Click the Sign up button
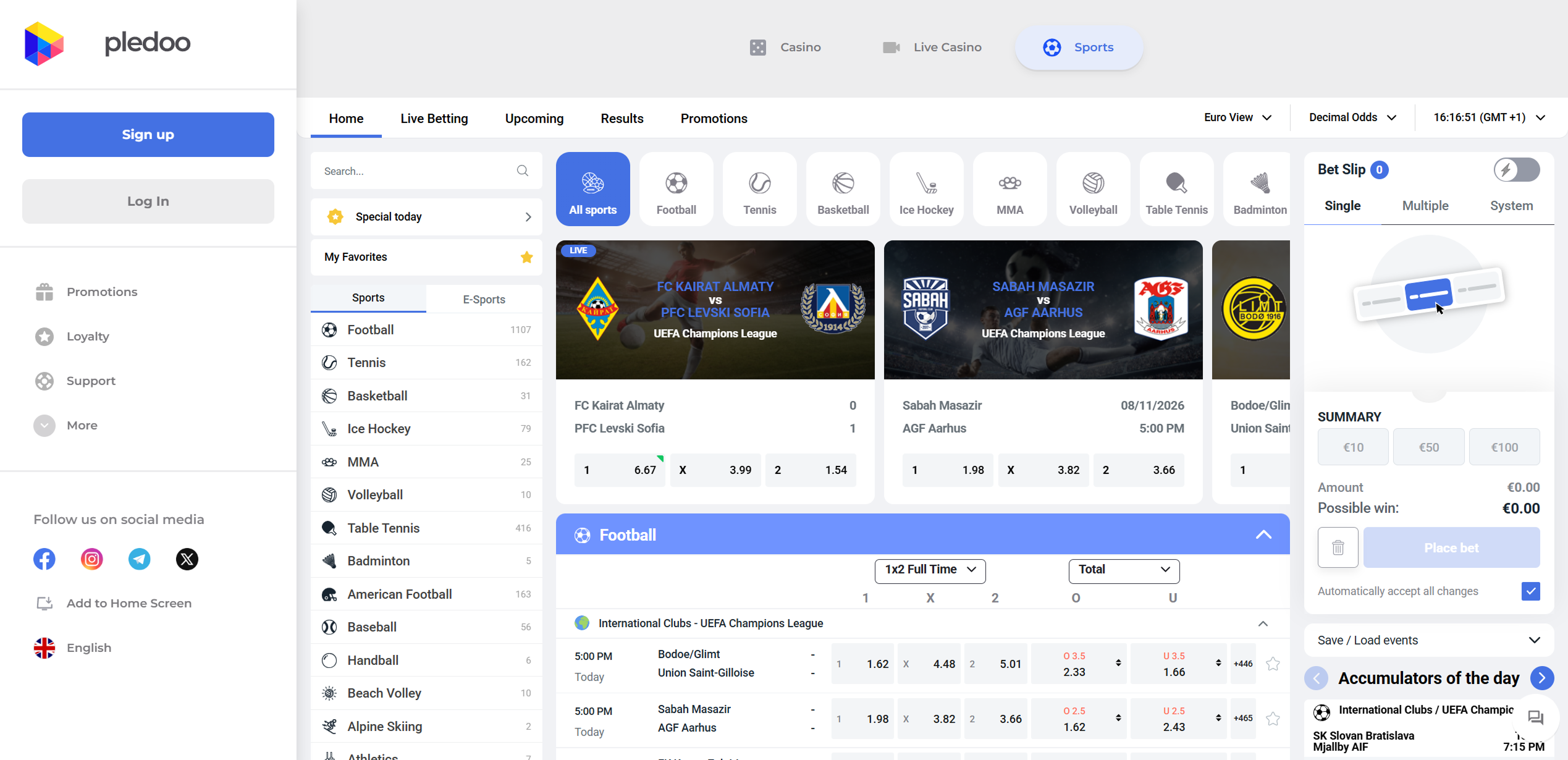1568x760 pixels. click(x=148, y=135)
